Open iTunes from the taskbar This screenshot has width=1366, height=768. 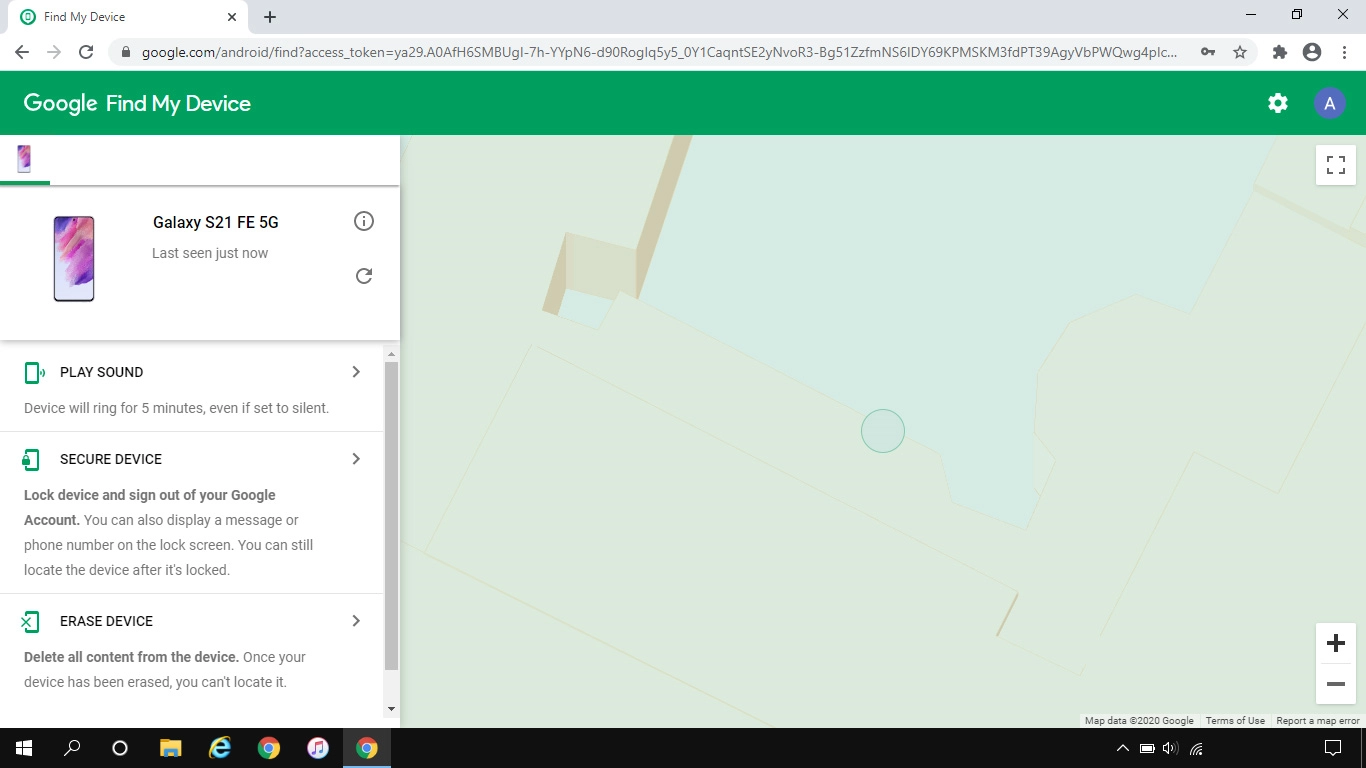click(318, 748)
